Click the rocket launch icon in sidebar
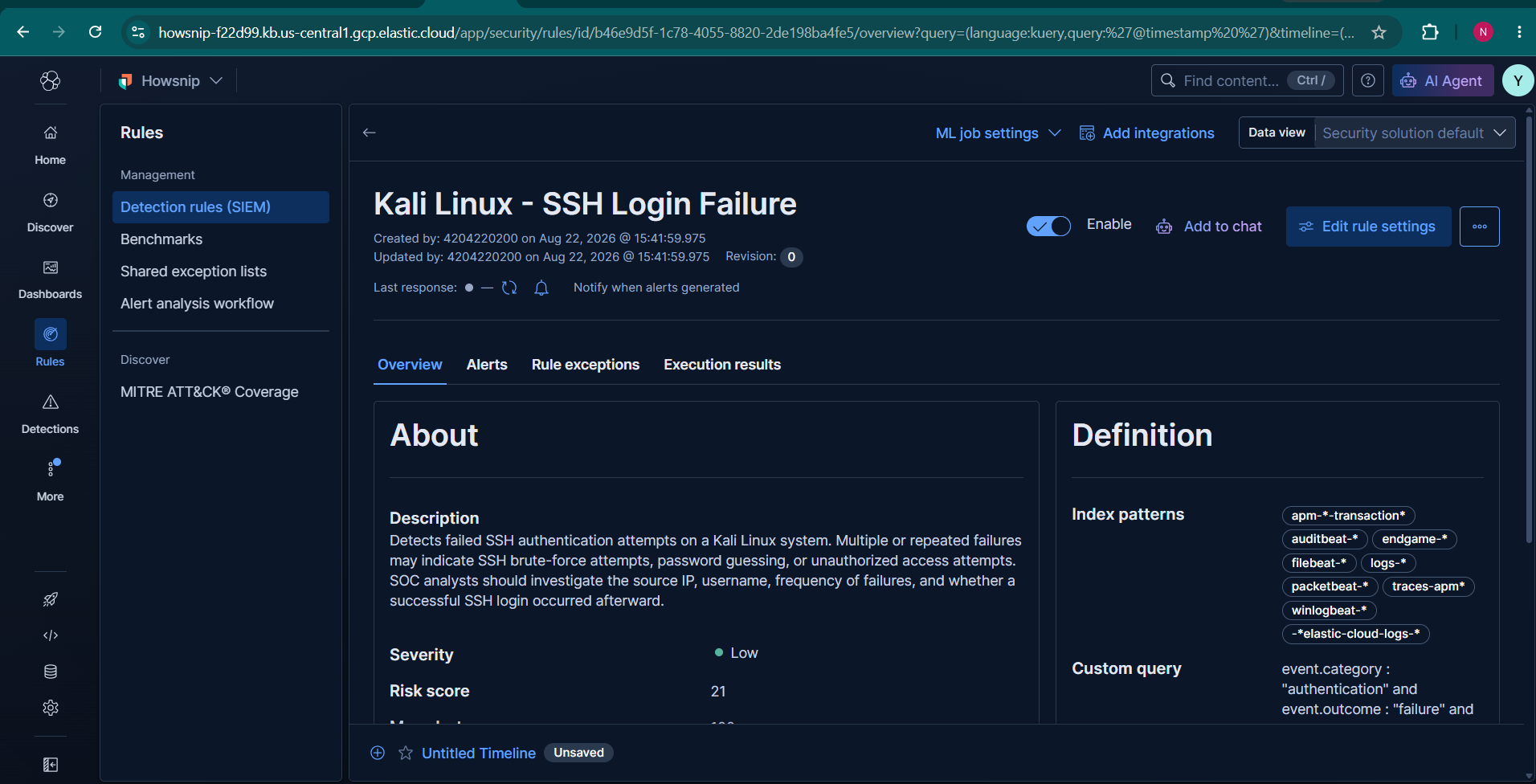The image size is (1536, 784). pyautogui.click(x=51, y=599)
